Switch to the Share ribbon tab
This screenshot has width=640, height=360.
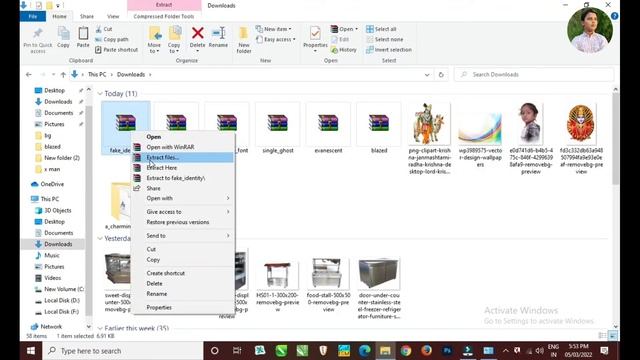tap(87, 16)
